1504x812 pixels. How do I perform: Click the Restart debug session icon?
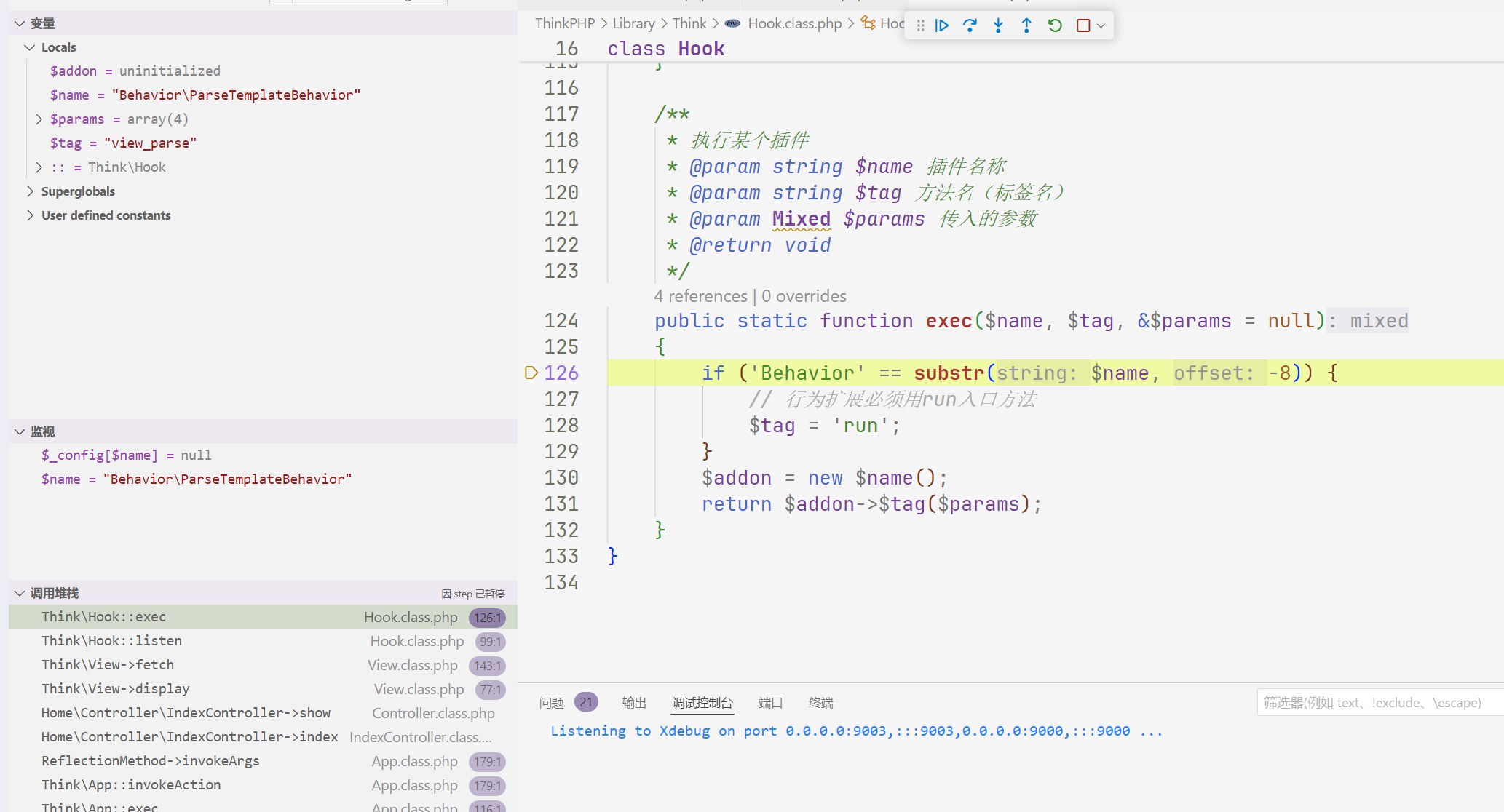[x=1055, y=25]
